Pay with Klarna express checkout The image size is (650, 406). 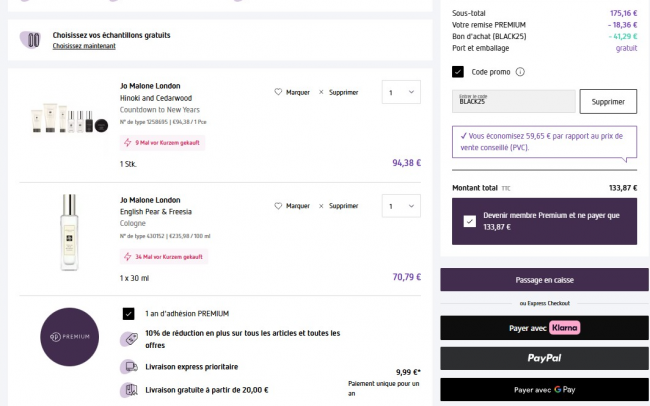538,327
